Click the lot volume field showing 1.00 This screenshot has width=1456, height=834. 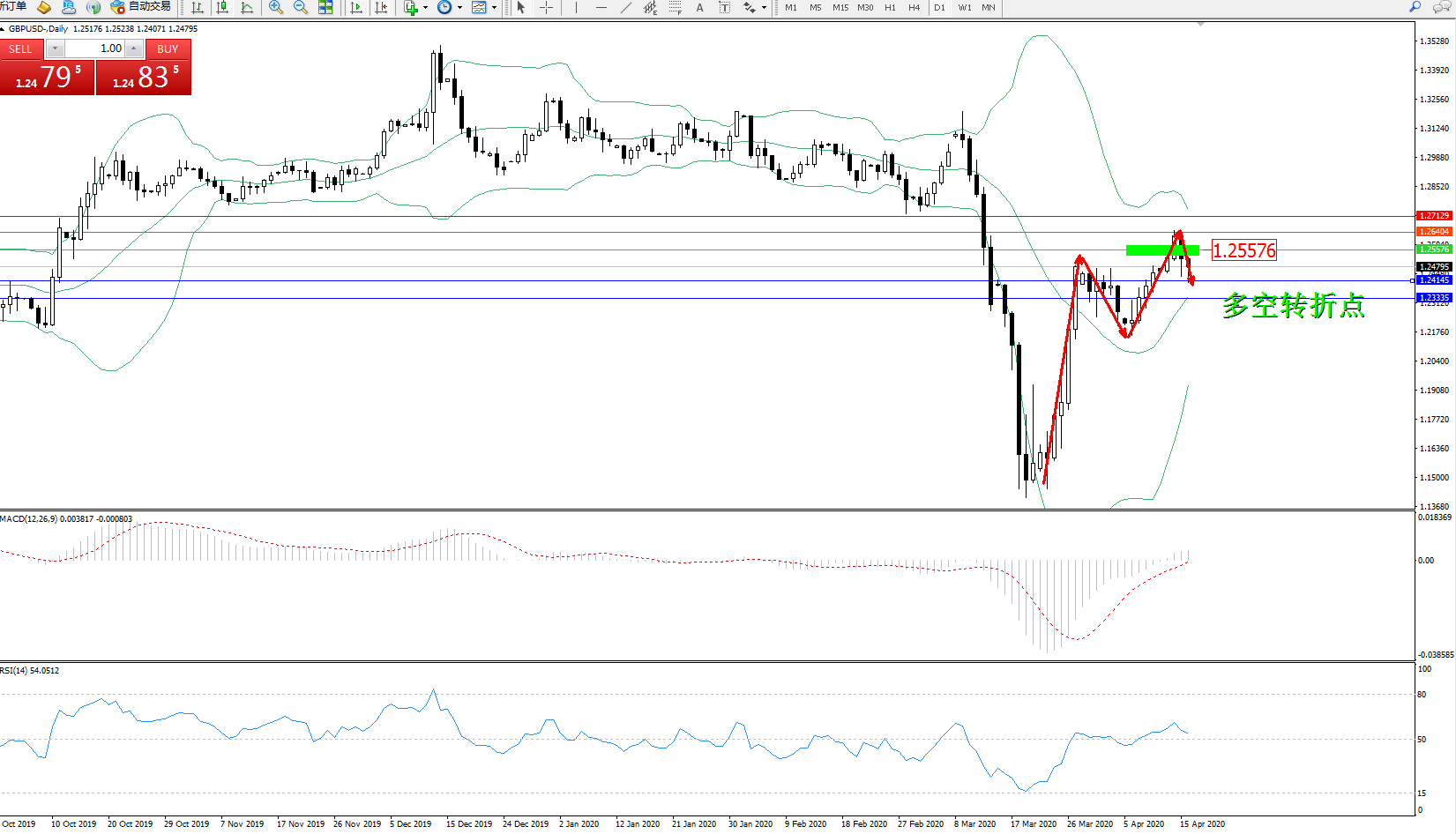click(95, 48)
